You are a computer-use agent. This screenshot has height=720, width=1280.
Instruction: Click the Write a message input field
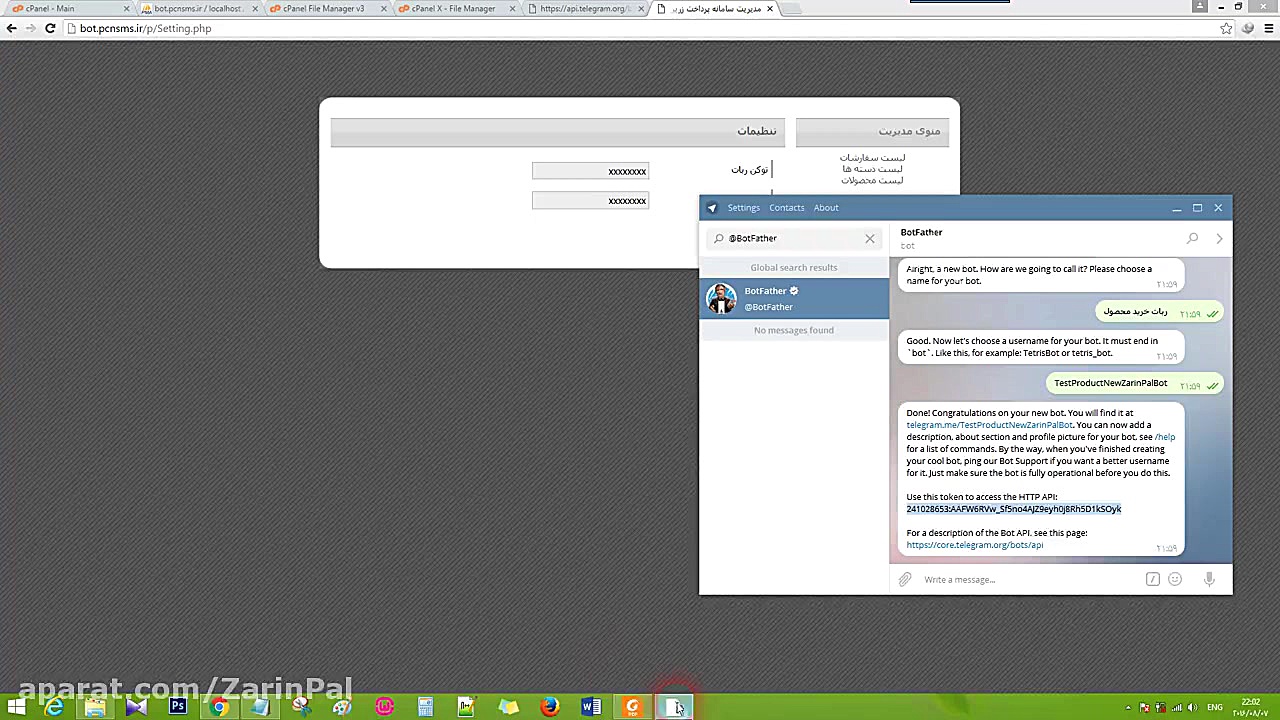(x=1030, y=580)
